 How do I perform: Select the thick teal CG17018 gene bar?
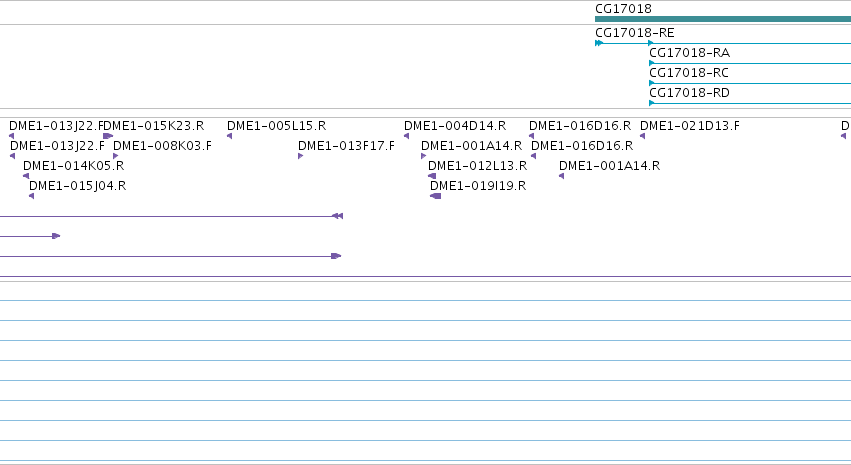click(x=723, y=19)
